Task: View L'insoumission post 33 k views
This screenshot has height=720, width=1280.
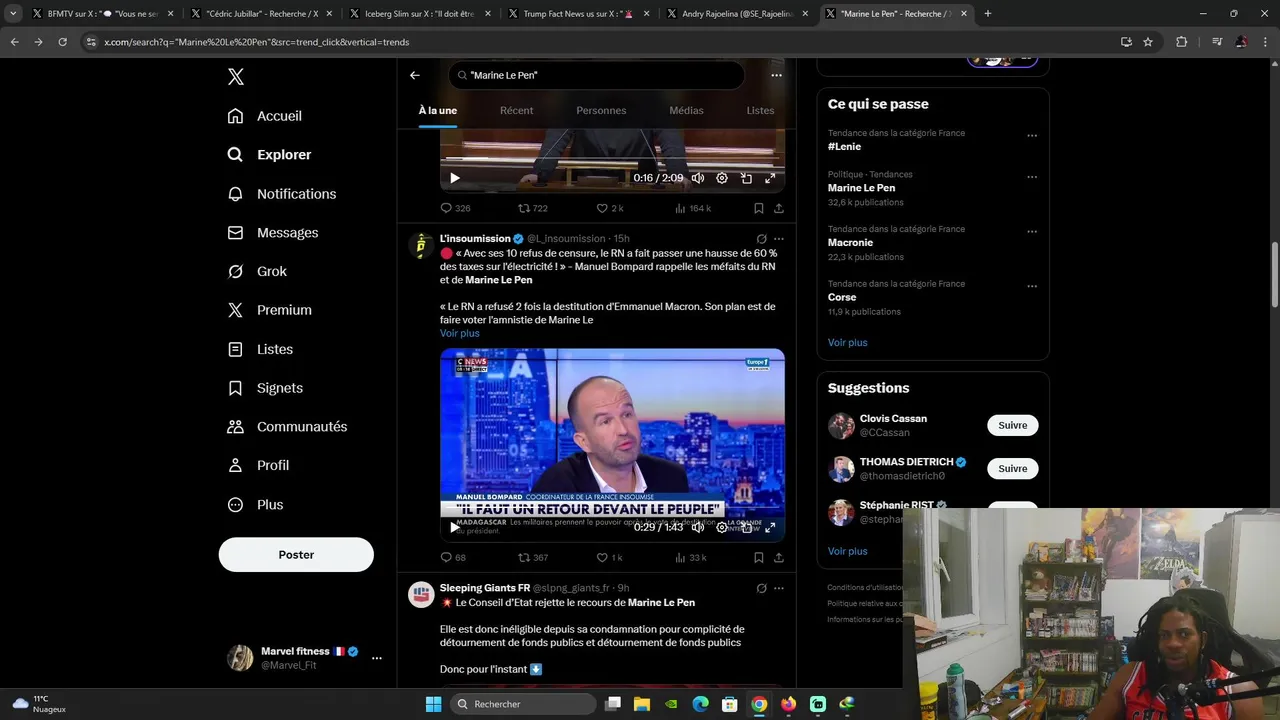Action: point(690,557)
